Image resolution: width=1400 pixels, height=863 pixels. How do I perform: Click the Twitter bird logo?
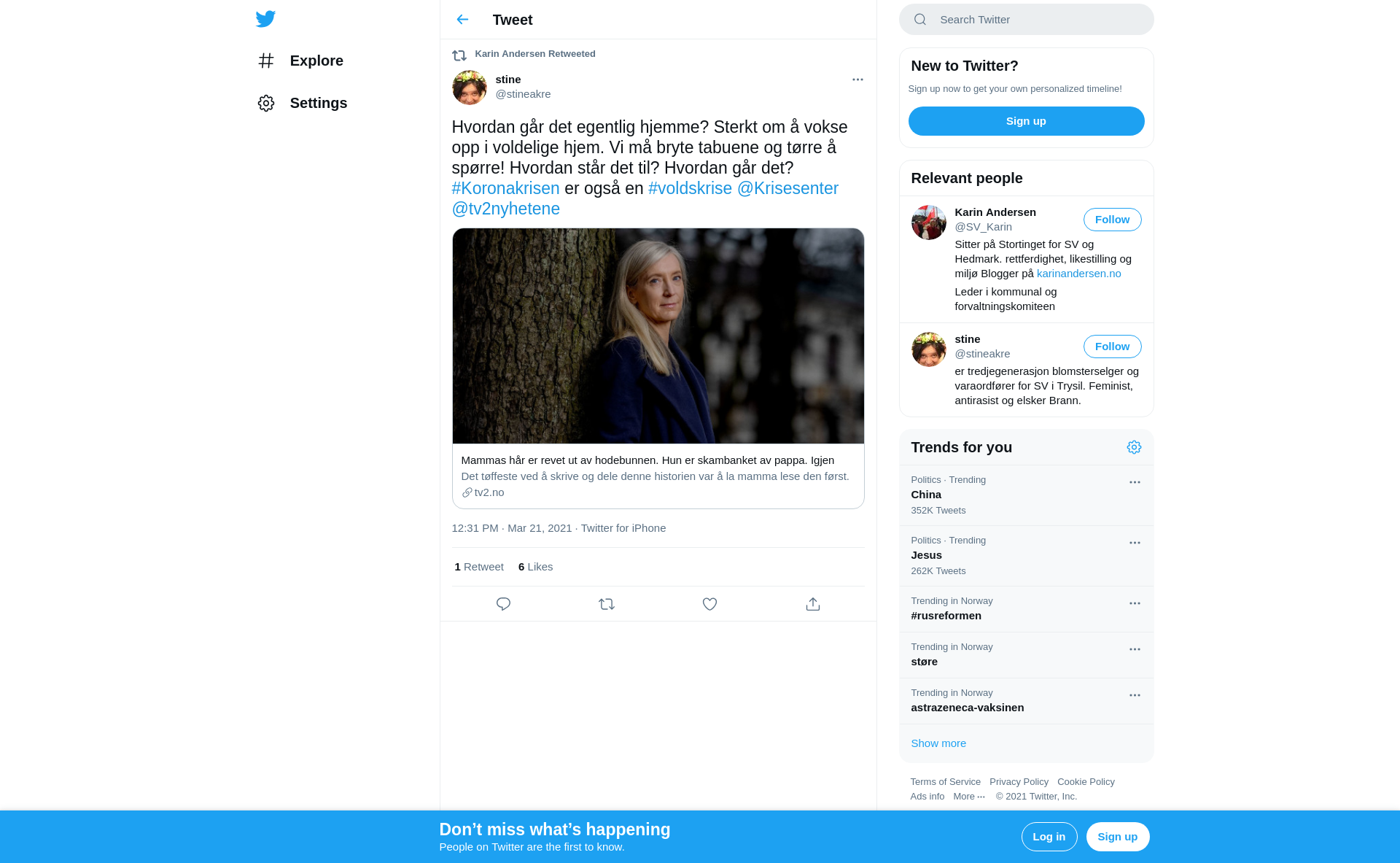[x=265, y=19]
